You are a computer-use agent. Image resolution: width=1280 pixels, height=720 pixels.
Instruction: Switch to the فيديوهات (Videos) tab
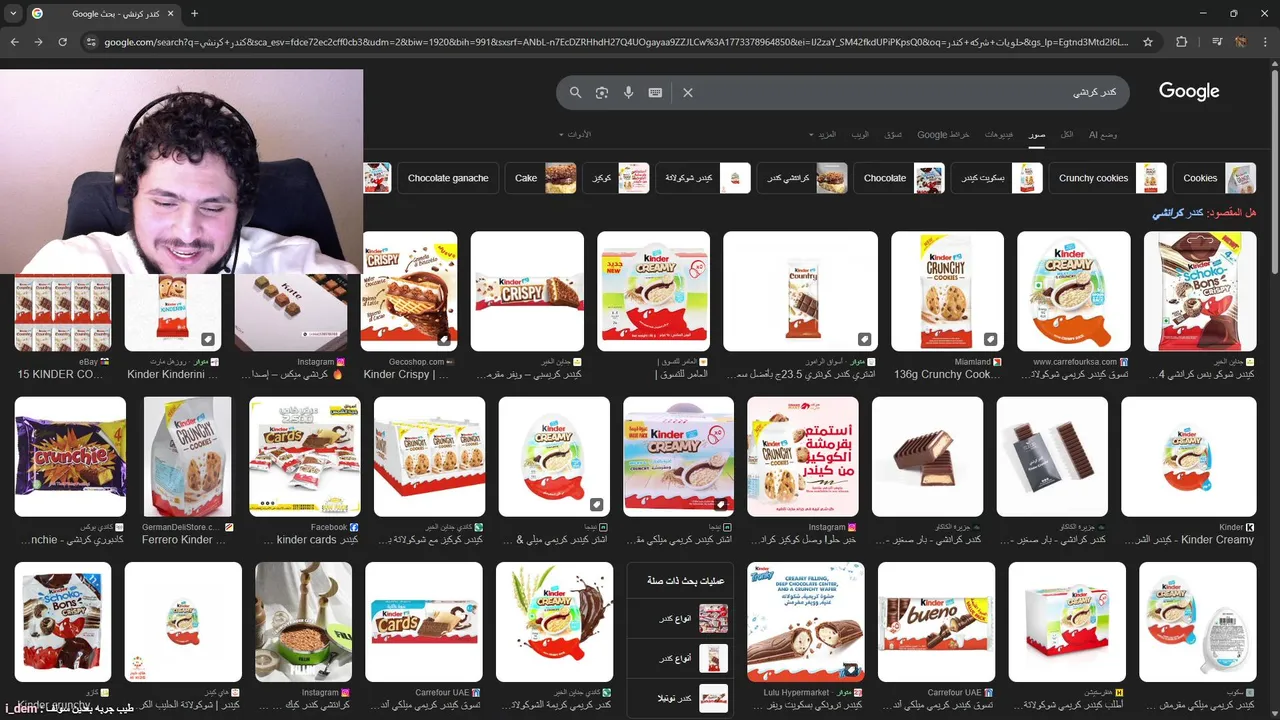point(999,134)
